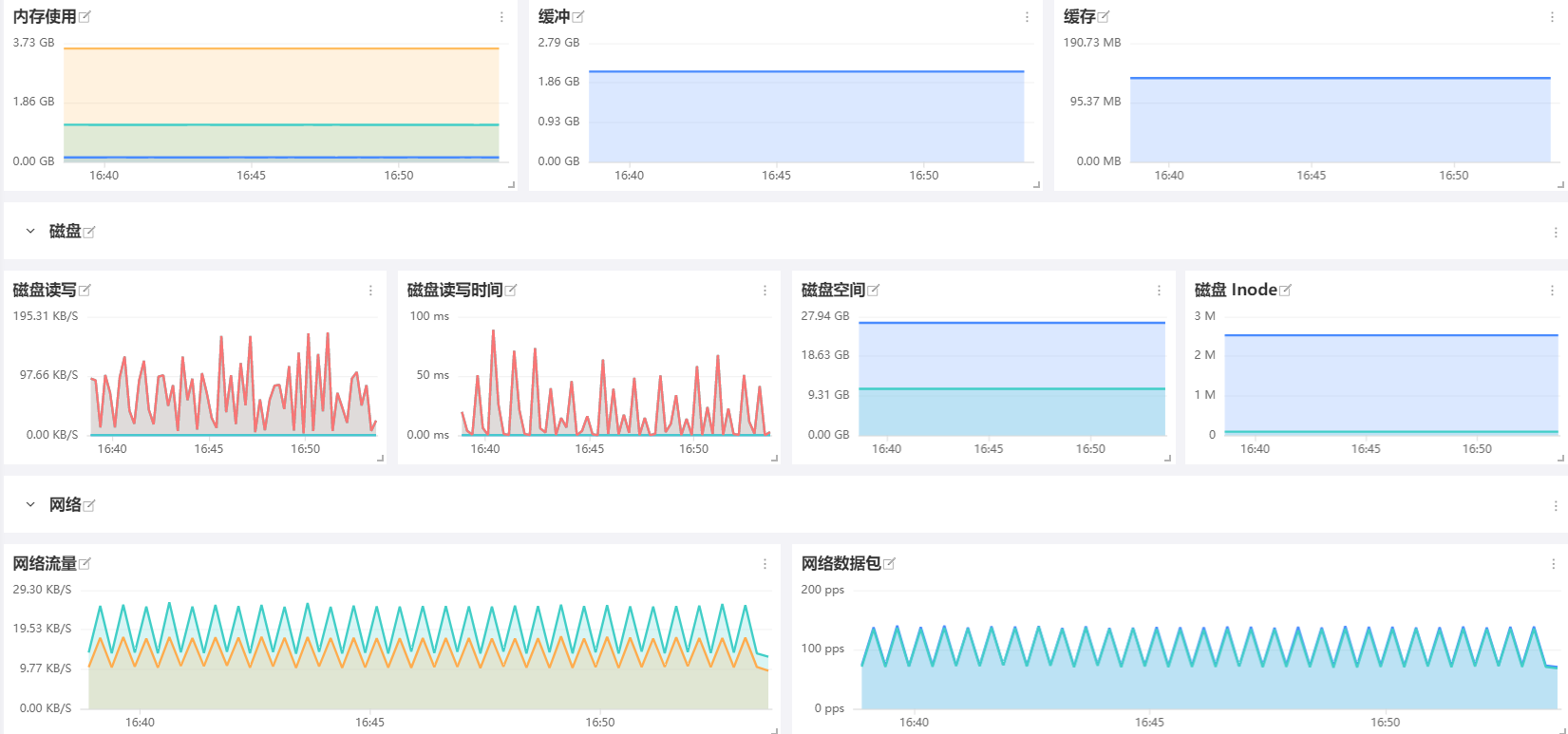The width and height of the screenshot is (1568, 734).
Task: Click the 29.30 KB/S axis label
Action: tap(43, 590)
